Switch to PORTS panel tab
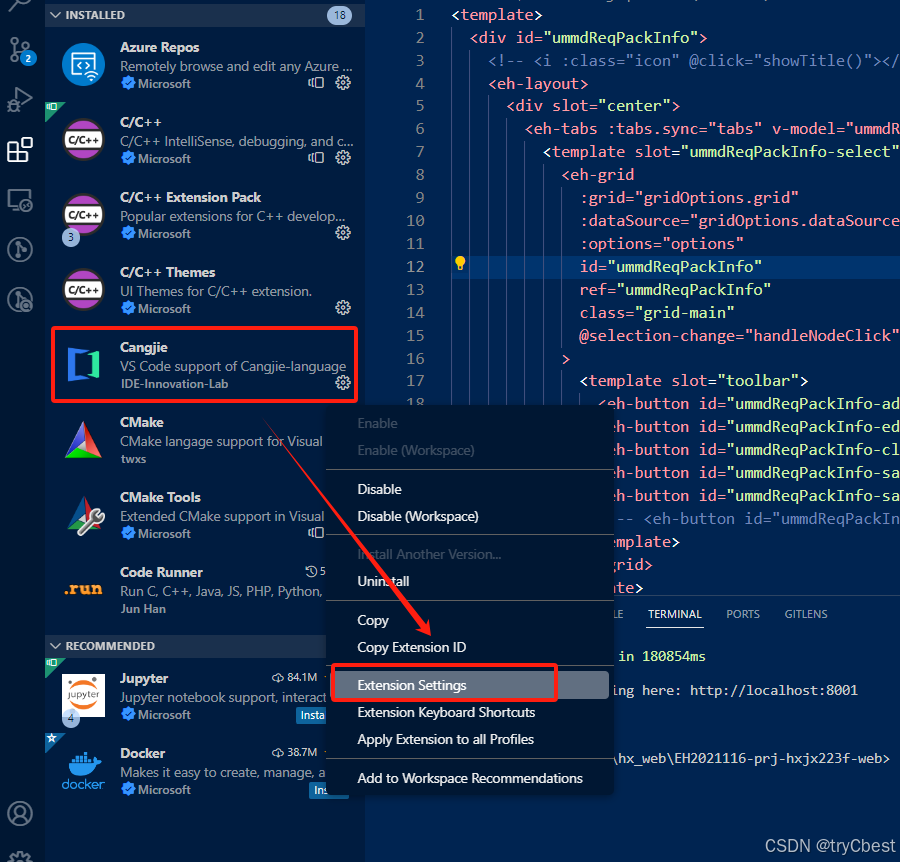 743,614
